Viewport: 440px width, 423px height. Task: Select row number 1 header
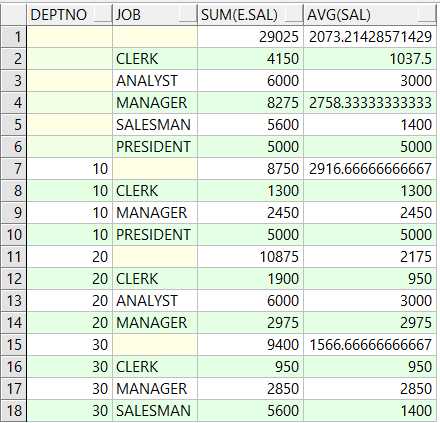[x=13, y=37]
